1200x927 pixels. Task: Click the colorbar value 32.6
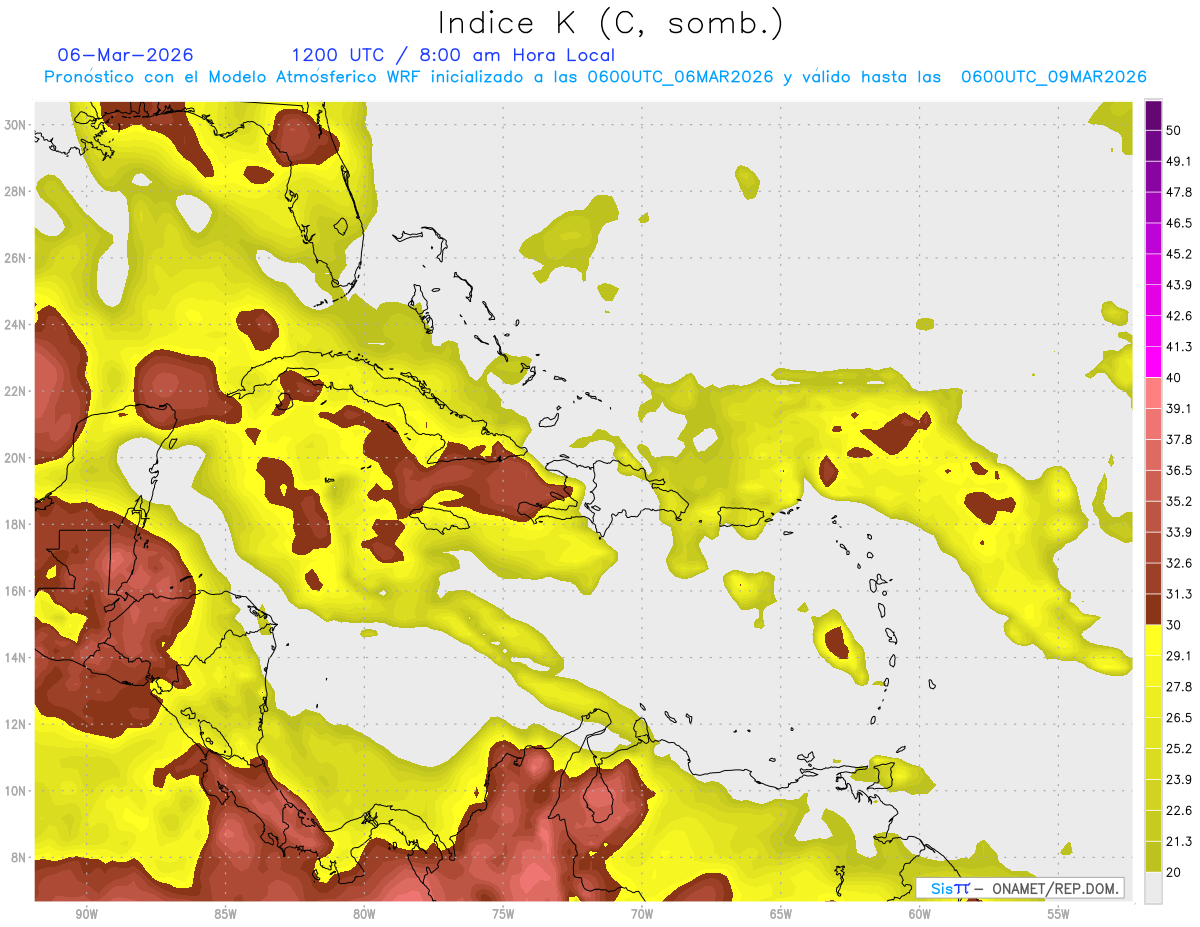click(x=1179, y=563)
